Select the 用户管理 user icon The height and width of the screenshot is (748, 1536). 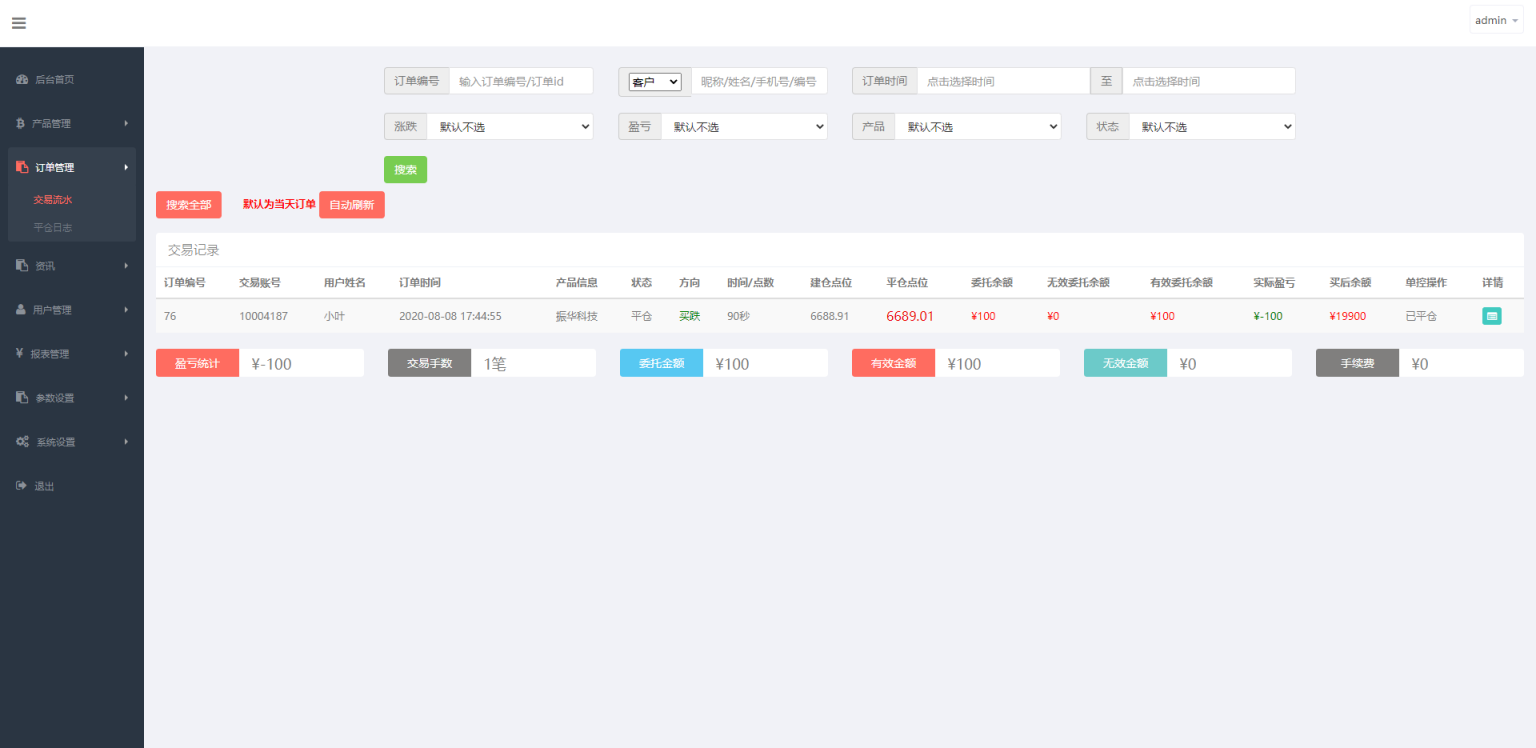[23, 309]
